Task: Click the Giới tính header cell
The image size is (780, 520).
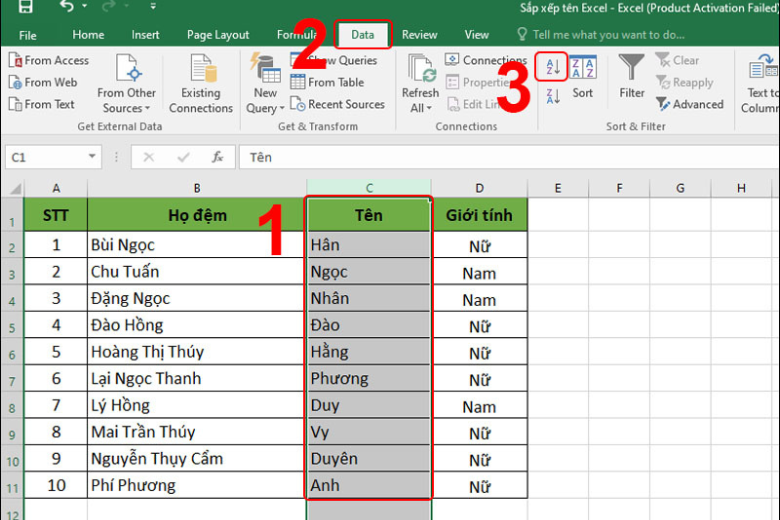Action: pyautogui.click(x=479, y=215)
